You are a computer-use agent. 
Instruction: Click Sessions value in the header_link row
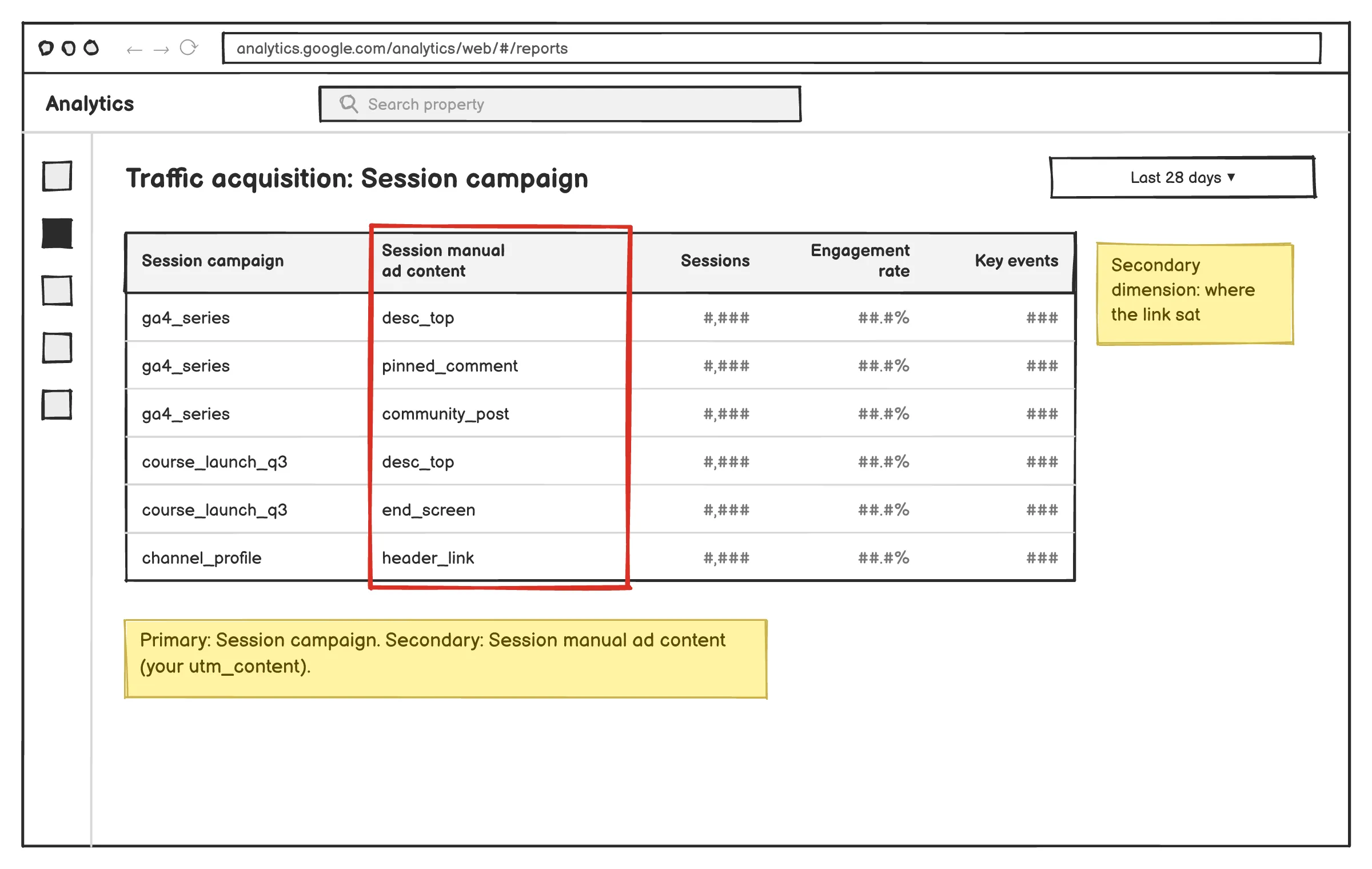click(726, 558)
